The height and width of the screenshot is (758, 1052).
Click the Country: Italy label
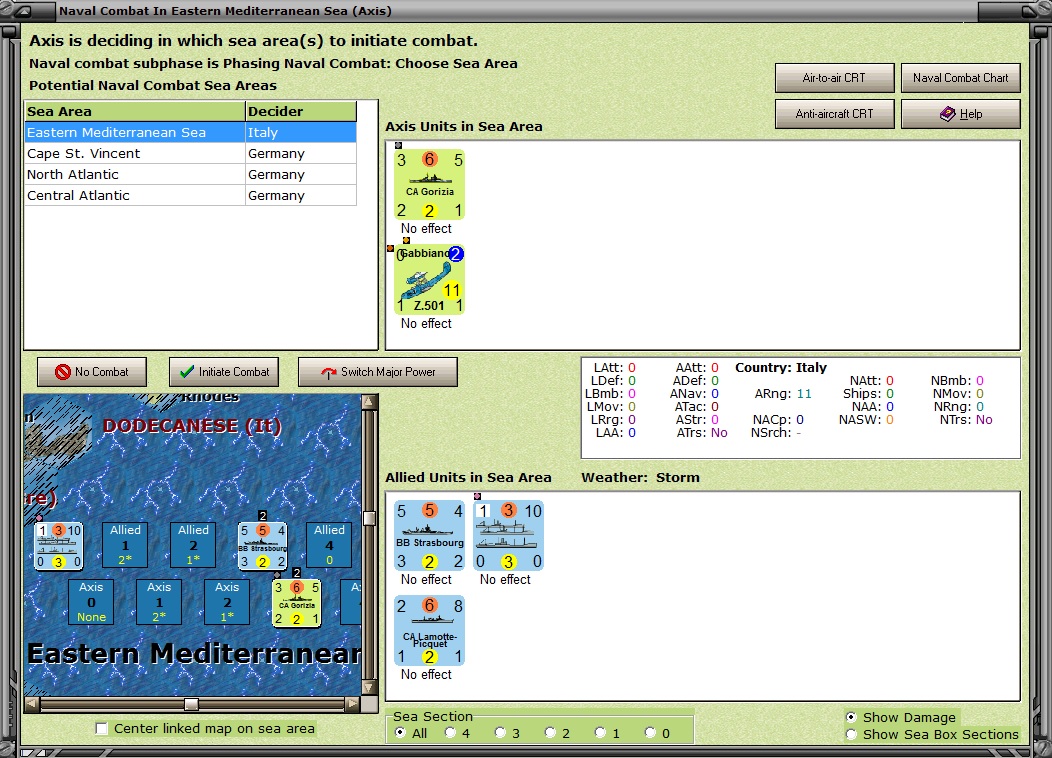pos(781,368)
